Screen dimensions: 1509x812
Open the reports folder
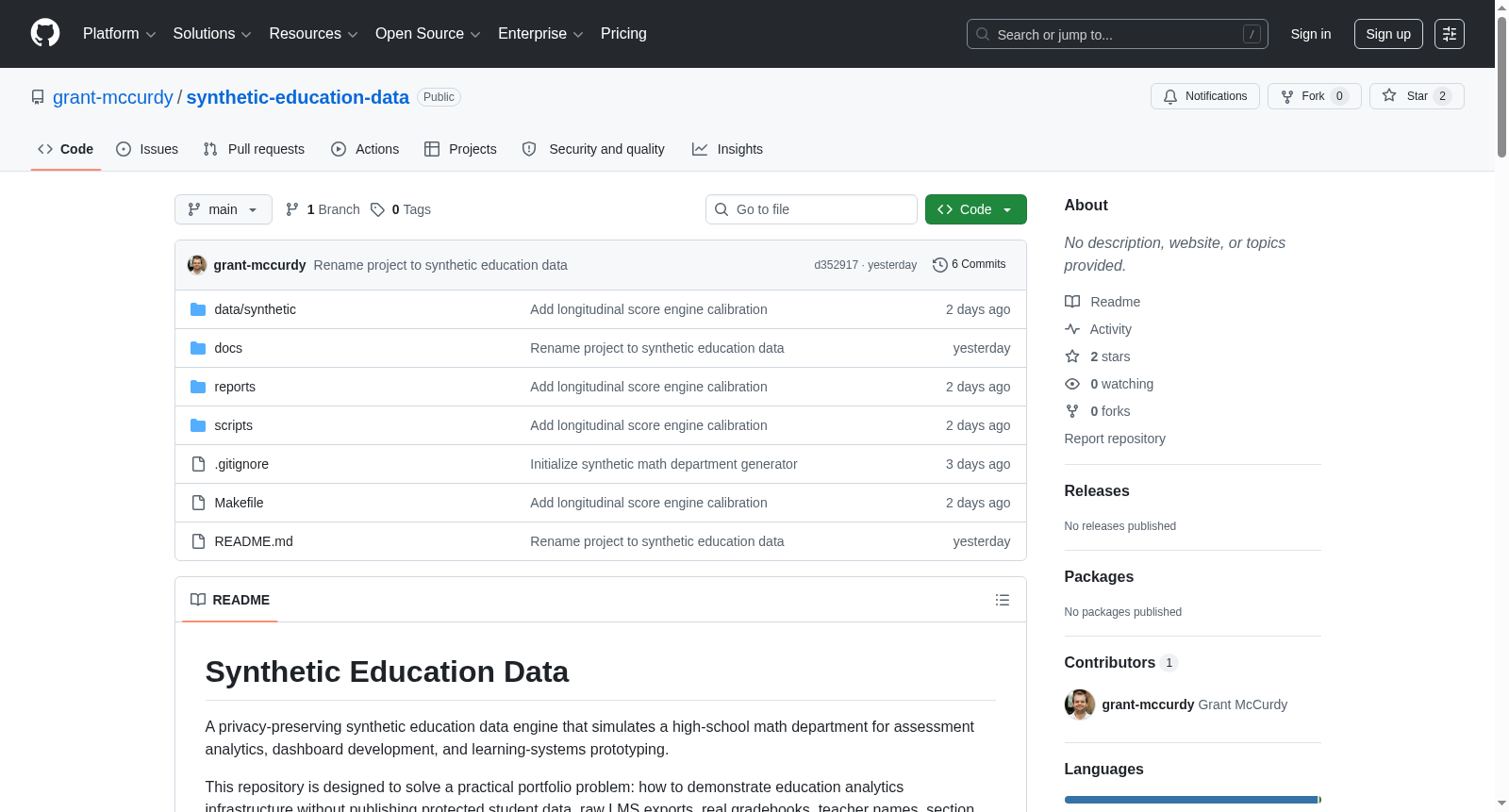(235, 387)
